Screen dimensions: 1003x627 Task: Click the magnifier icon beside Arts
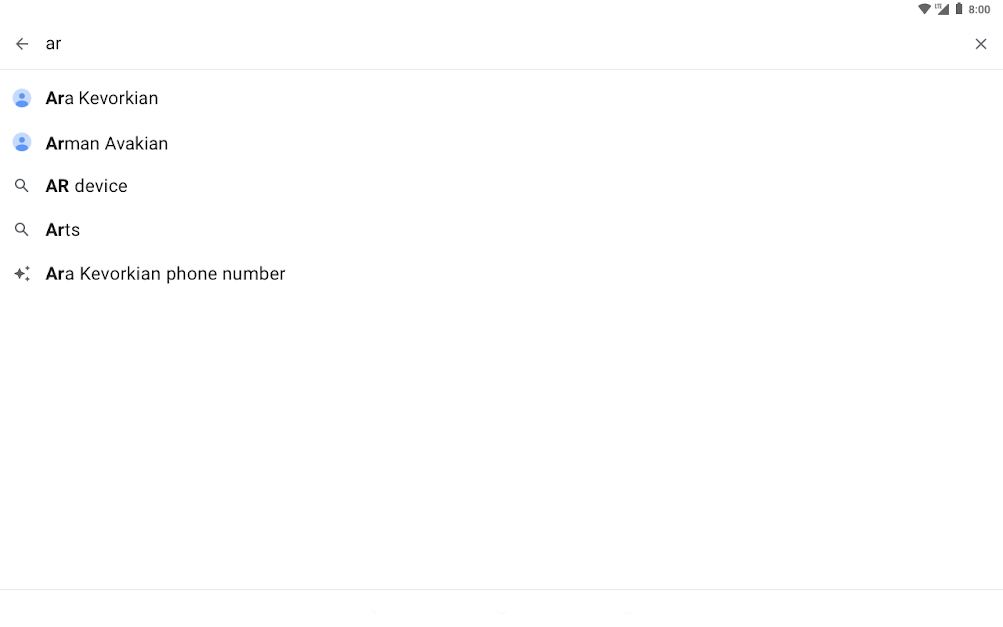pos(22,229)
